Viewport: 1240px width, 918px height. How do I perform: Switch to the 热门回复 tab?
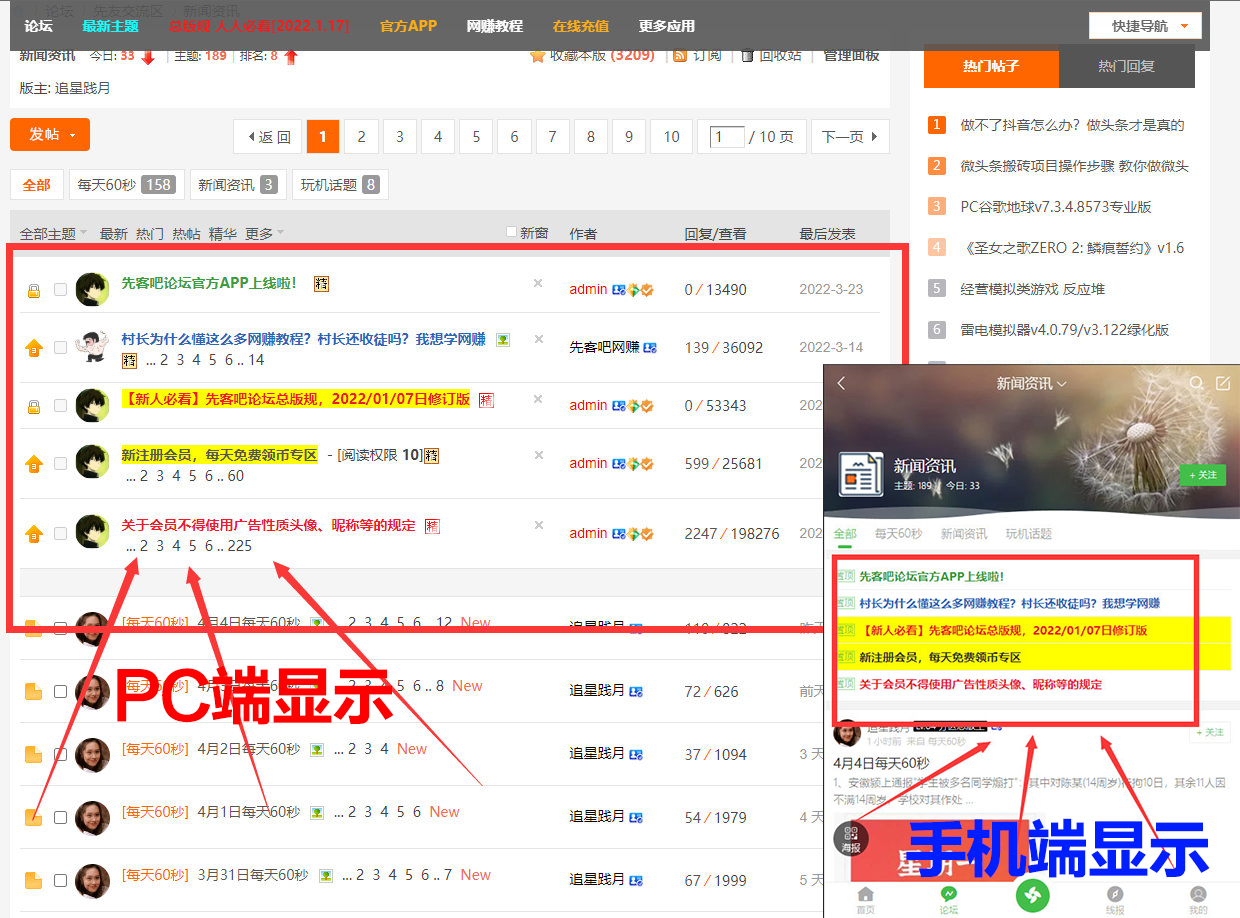(x=1126, y=67)
